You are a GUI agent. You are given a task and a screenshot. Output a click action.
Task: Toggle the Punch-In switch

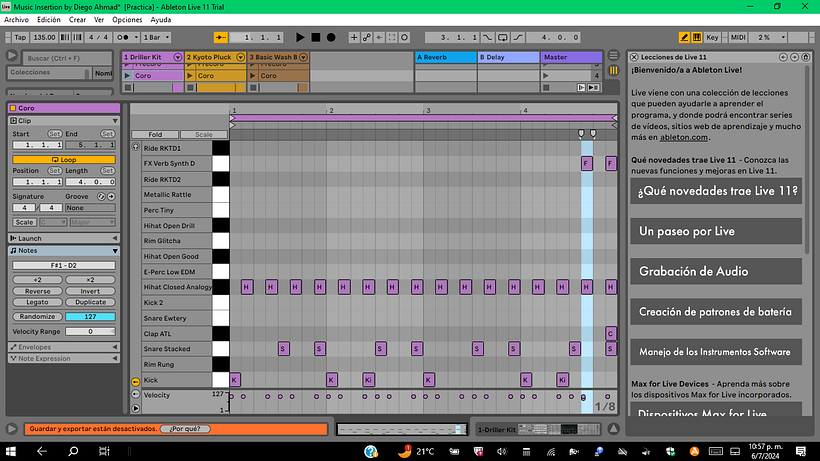(x=487, y=37)
